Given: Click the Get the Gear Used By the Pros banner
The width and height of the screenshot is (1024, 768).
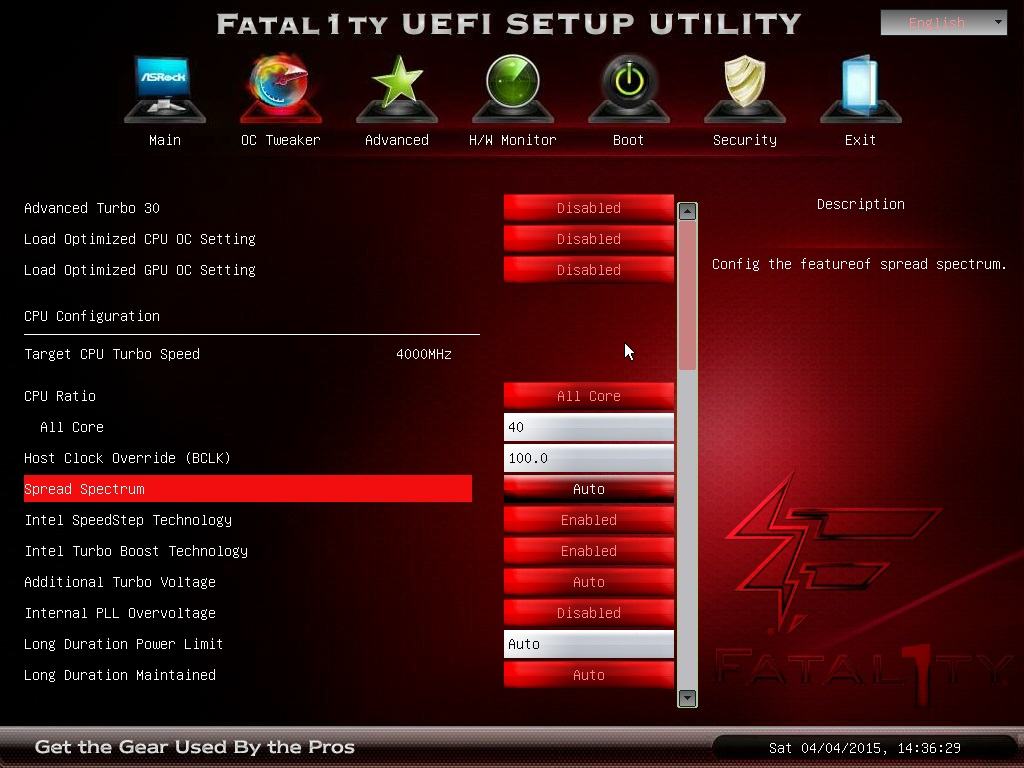Looking at the screenshot, I should [x=195, y=746].
